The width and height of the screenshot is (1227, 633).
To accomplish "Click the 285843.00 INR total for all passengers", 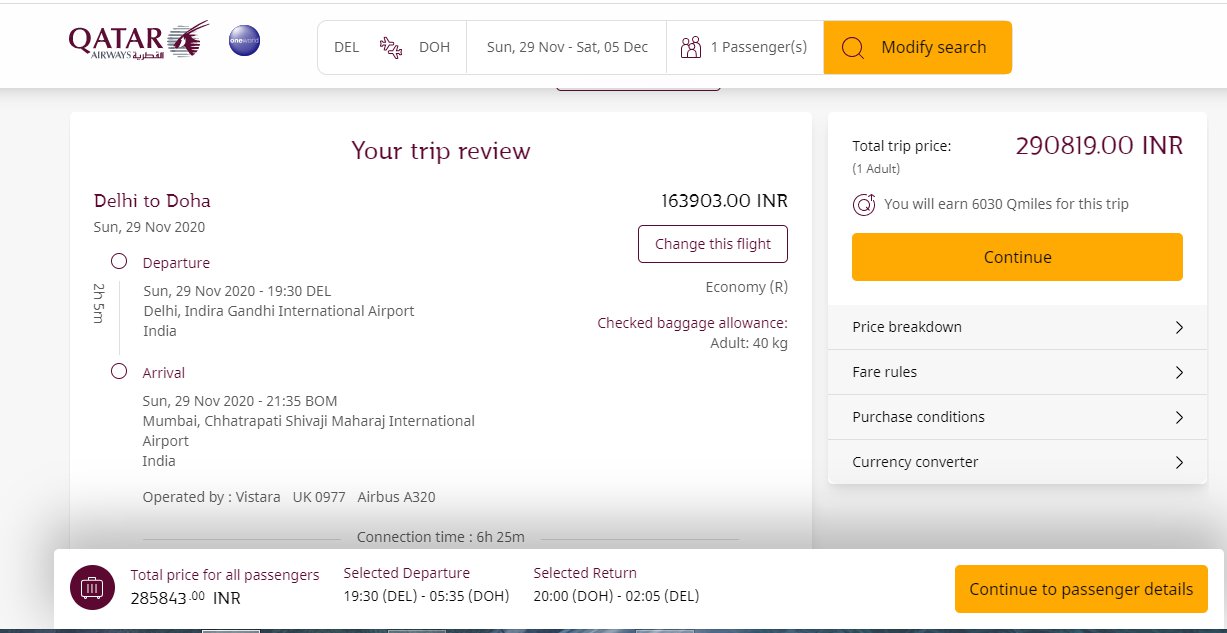I will pyautogui.click(x=186, y=598).
